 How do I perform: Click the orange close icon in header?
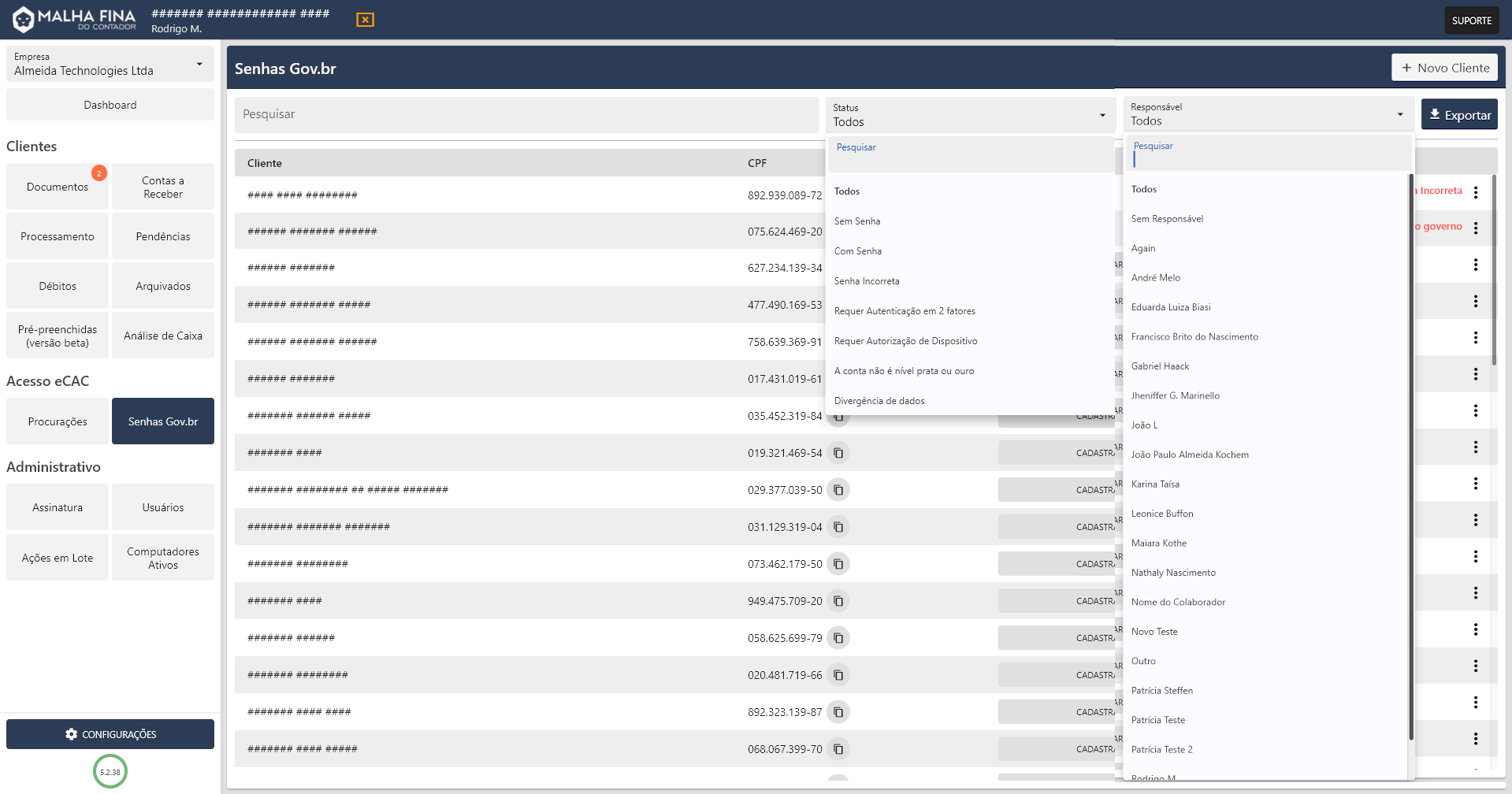click(365, 20)
